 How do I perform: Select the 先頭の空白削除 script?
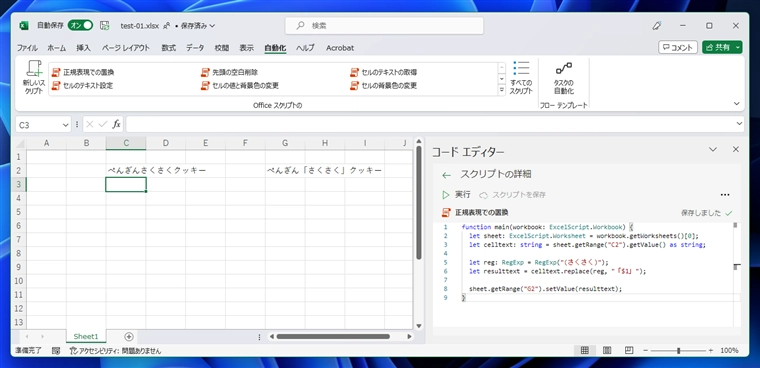point(229,72)
